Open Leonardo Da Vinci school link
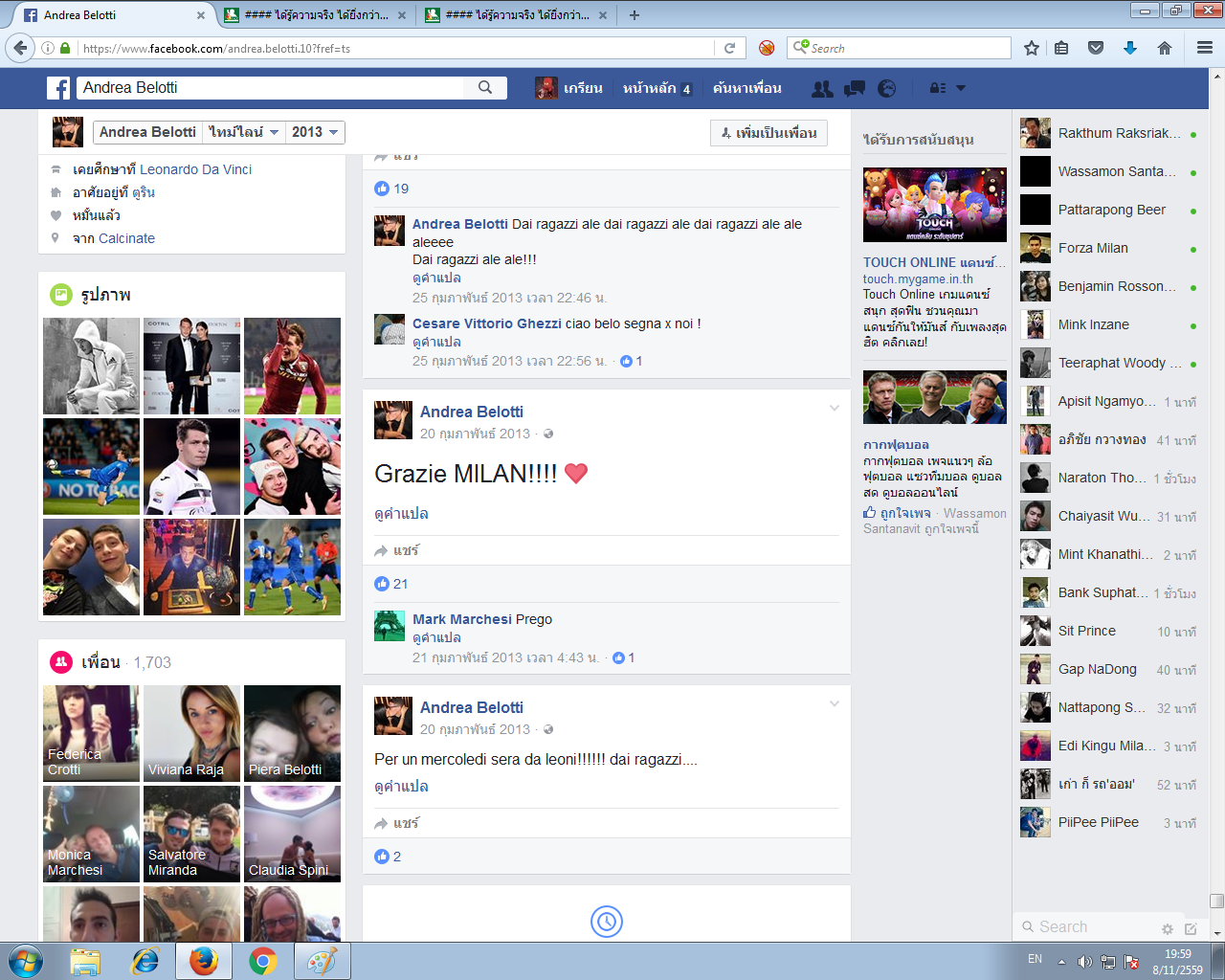This screenshot has width=1225, height=980. tap(196, 169)
